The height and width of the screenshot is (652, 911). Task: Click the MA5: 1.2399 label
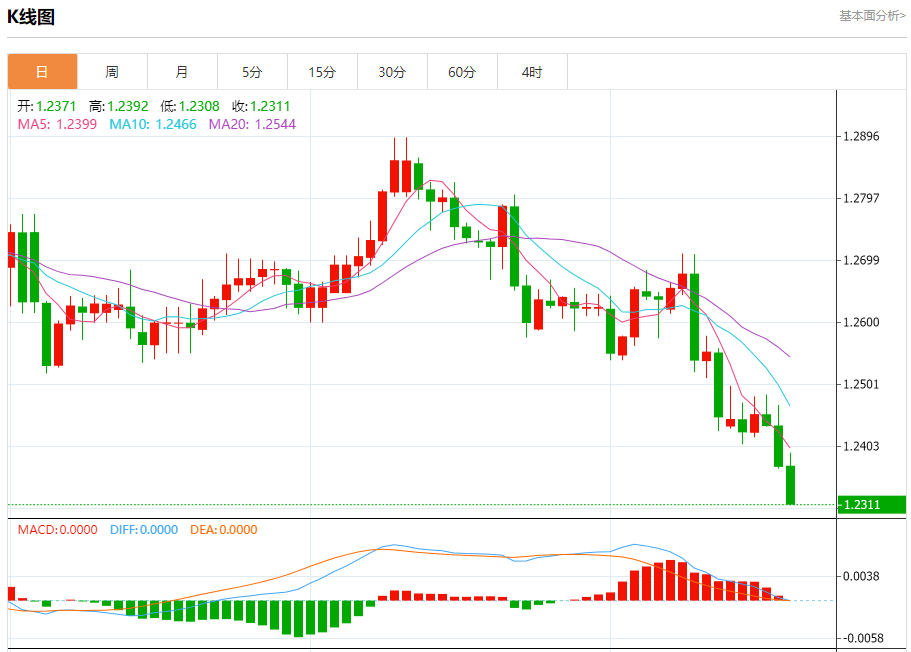(x=57, y=124)
